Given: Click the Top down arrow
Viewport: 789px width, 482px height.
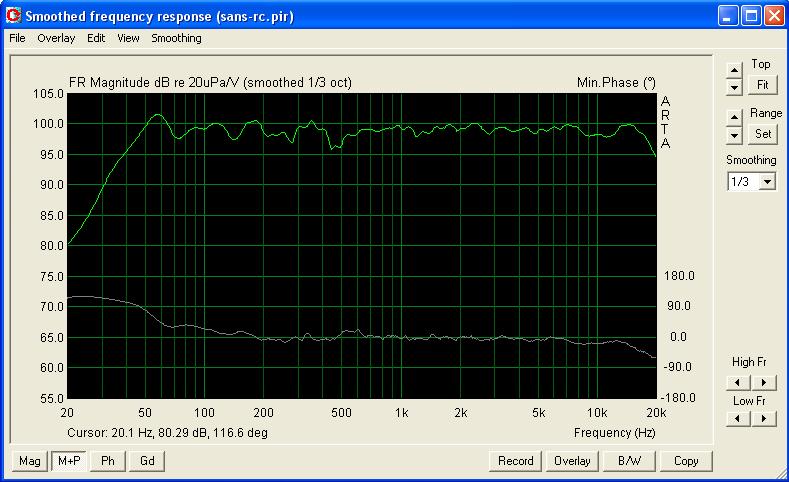Looking at the screenshot, I should tap(734, 88).
